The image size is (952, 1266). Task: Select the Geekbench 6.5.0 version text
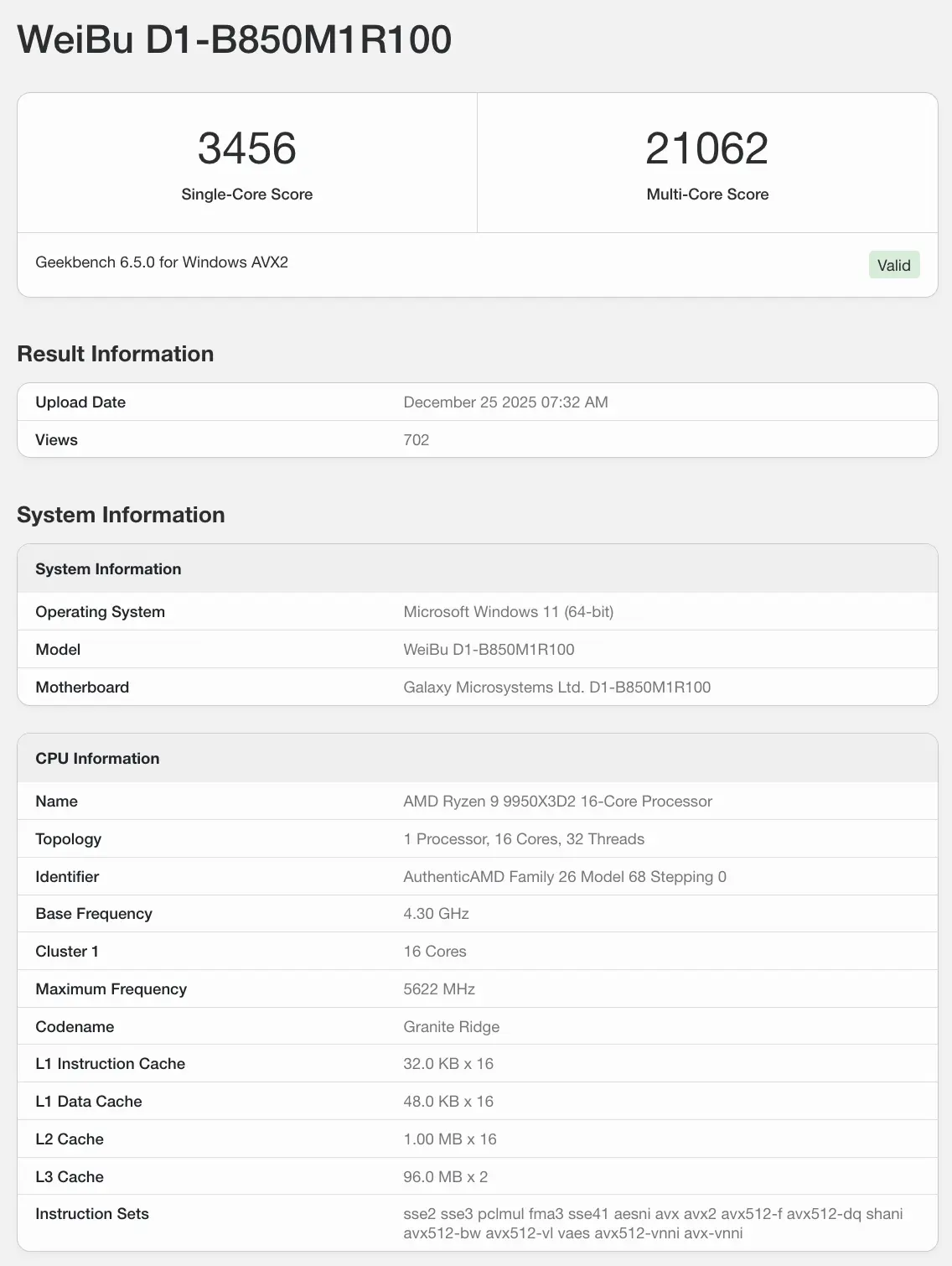point(162,262)
